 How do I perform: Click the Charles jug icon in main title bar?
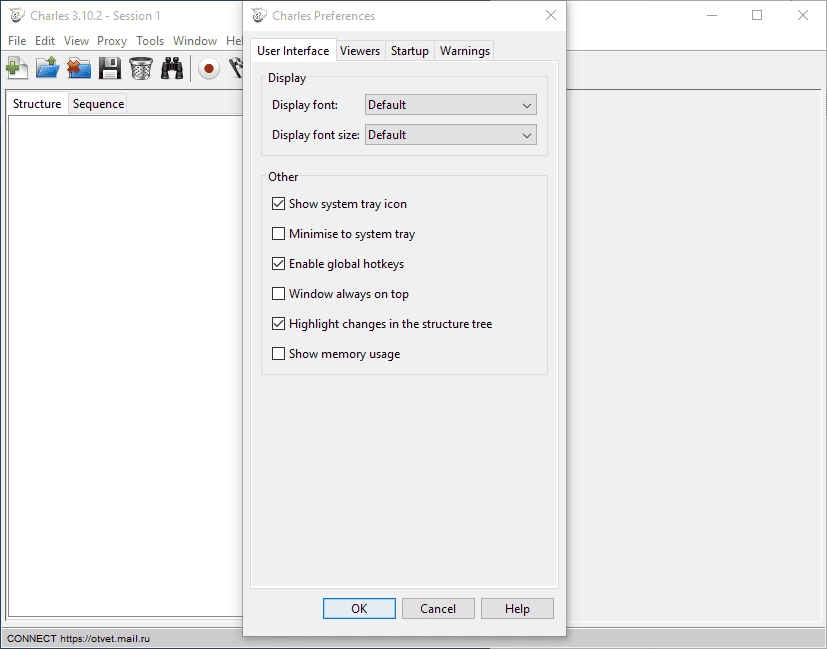click(x=17, y=15)
